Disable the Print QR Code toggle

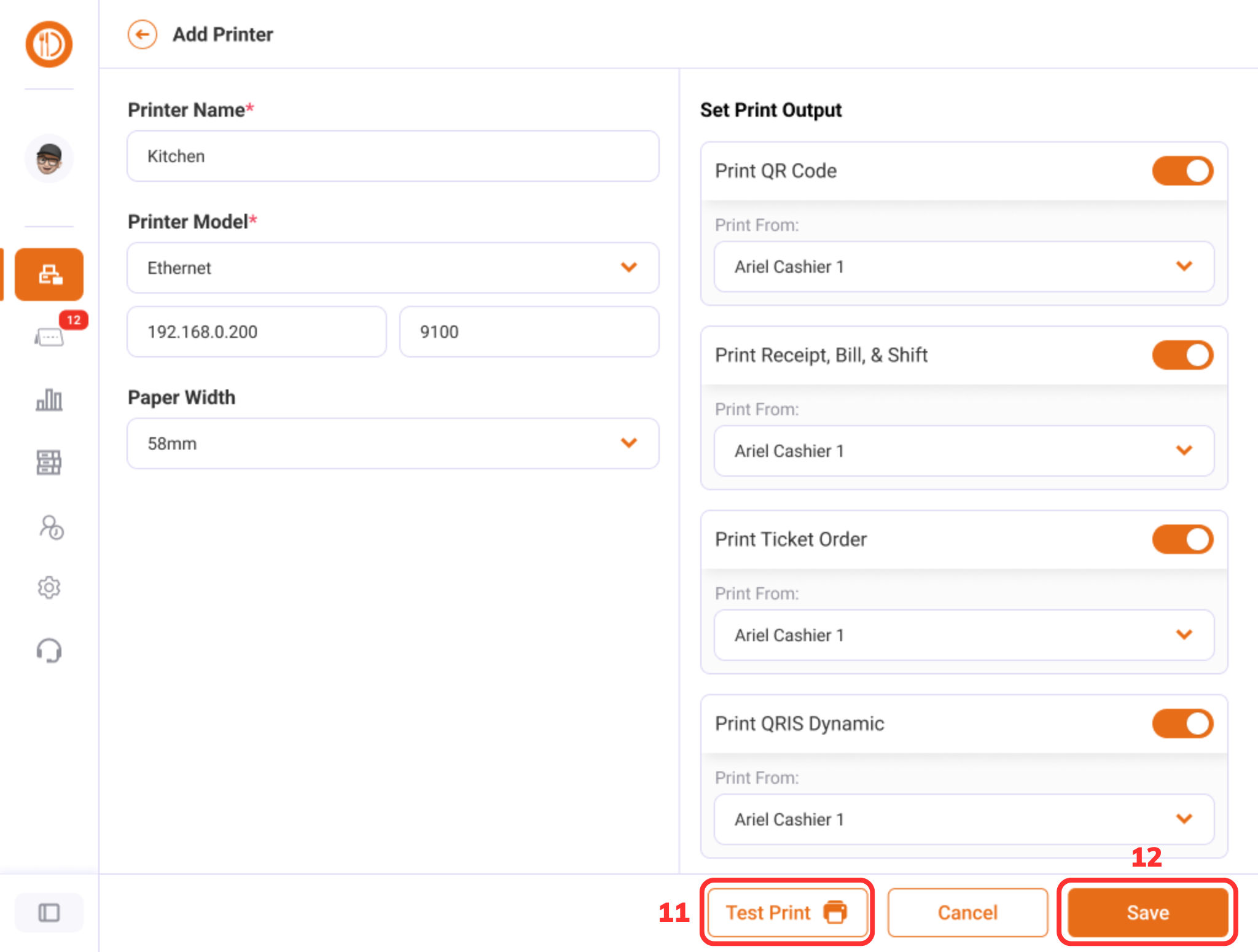(1182, 171)
